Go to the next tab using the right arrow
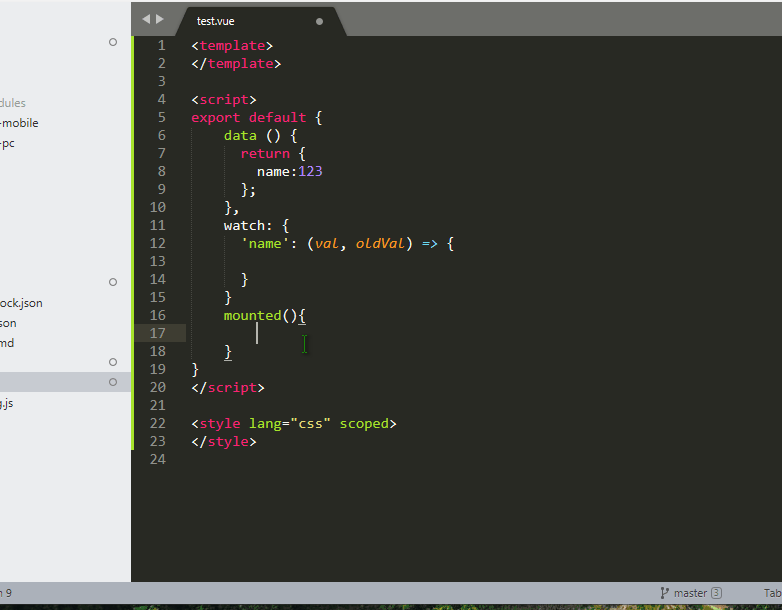This screenshot has height=610, width=782. (160, 19)
